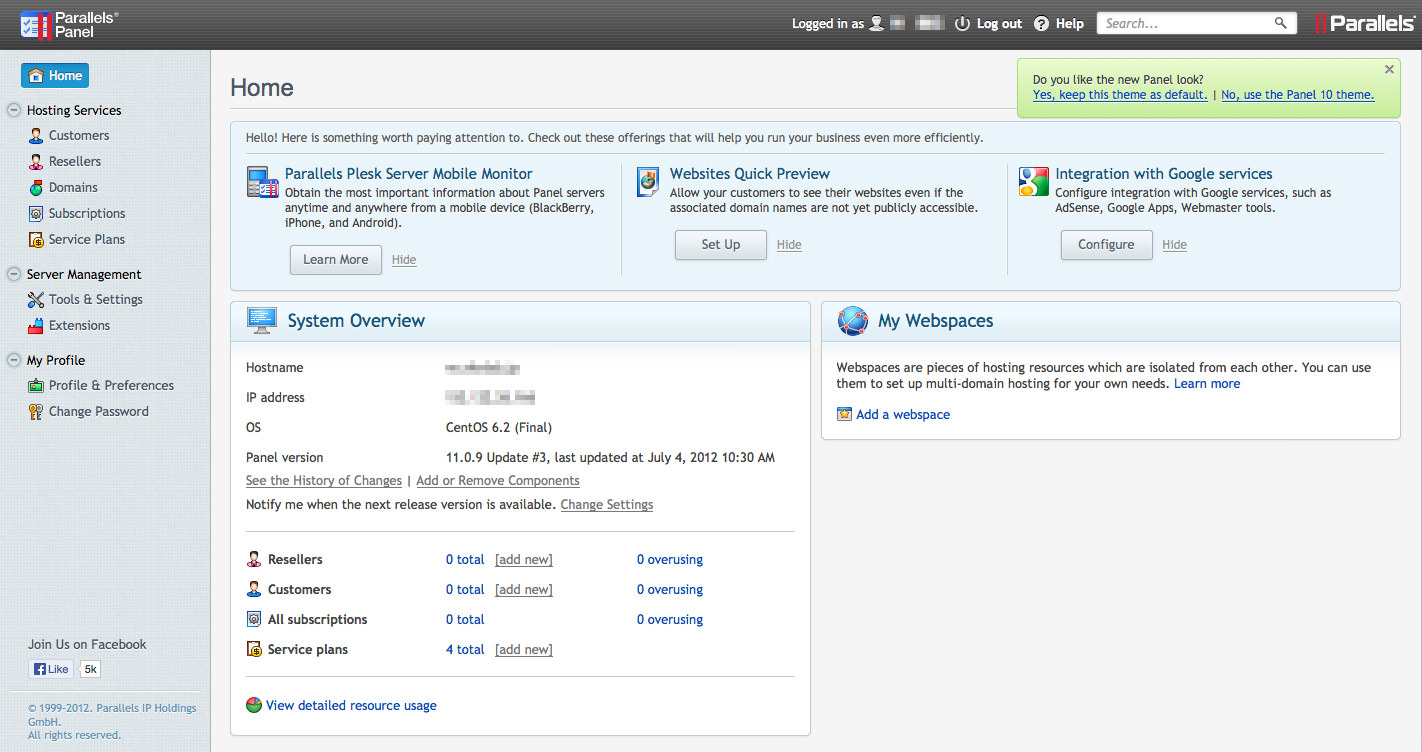Click the Learn More button
The height and width of the screenshot is (752, 1422).
(x=336, y=260)
